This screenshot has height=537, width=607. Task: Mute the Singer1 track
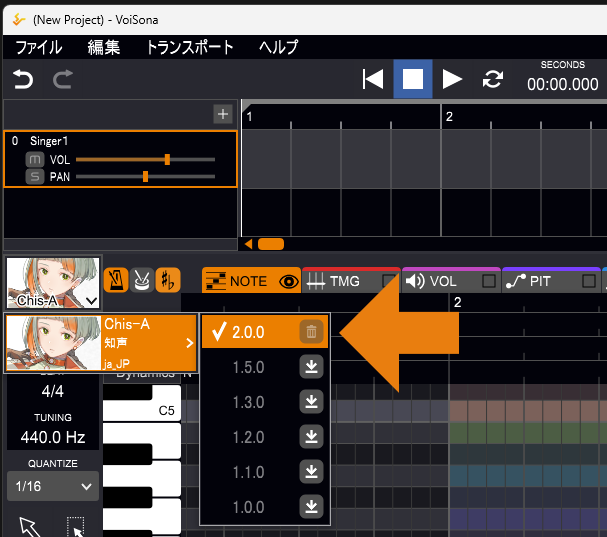(35, 159)
